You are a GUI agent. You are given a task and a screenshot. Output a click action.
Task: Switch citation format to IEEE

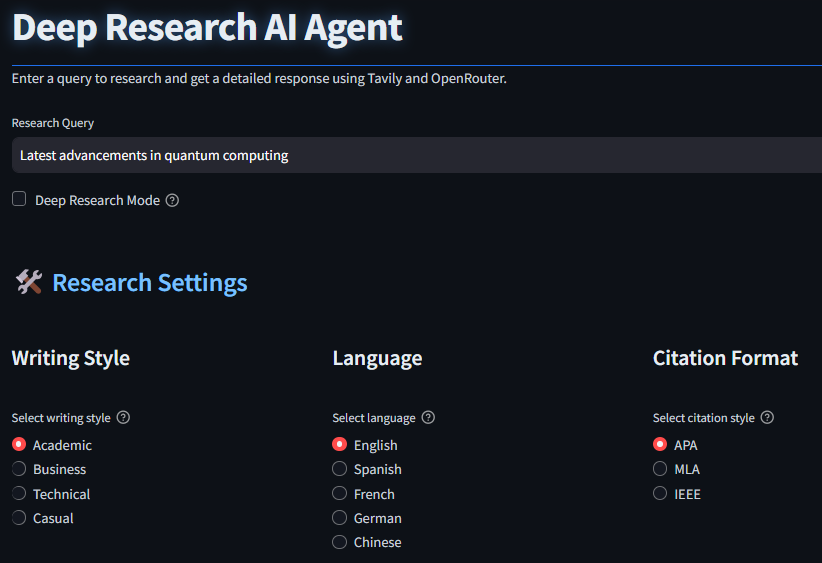pos(660,494)
